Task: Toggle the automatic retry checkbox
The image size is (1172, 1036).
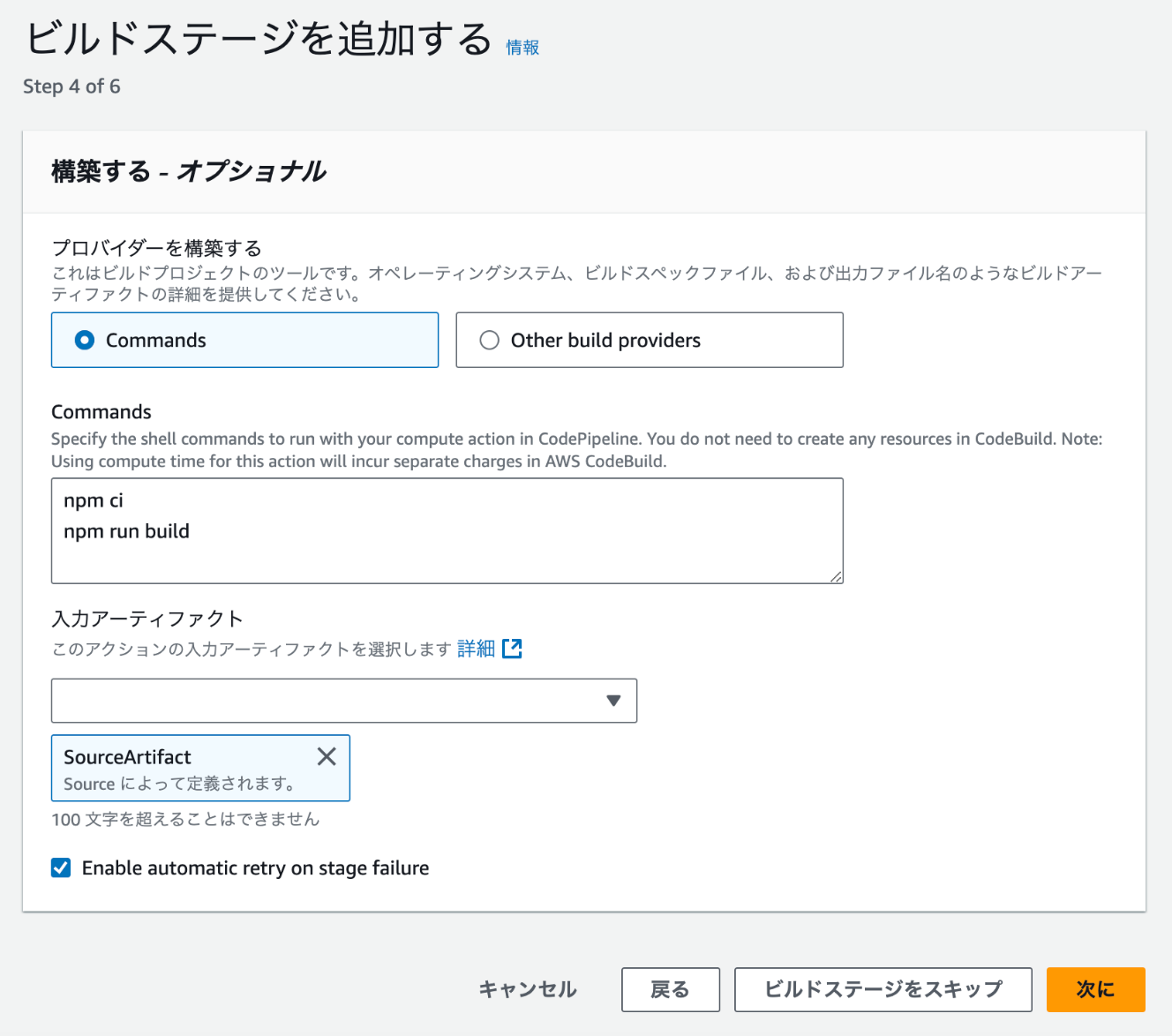Action: pos(61,868)
